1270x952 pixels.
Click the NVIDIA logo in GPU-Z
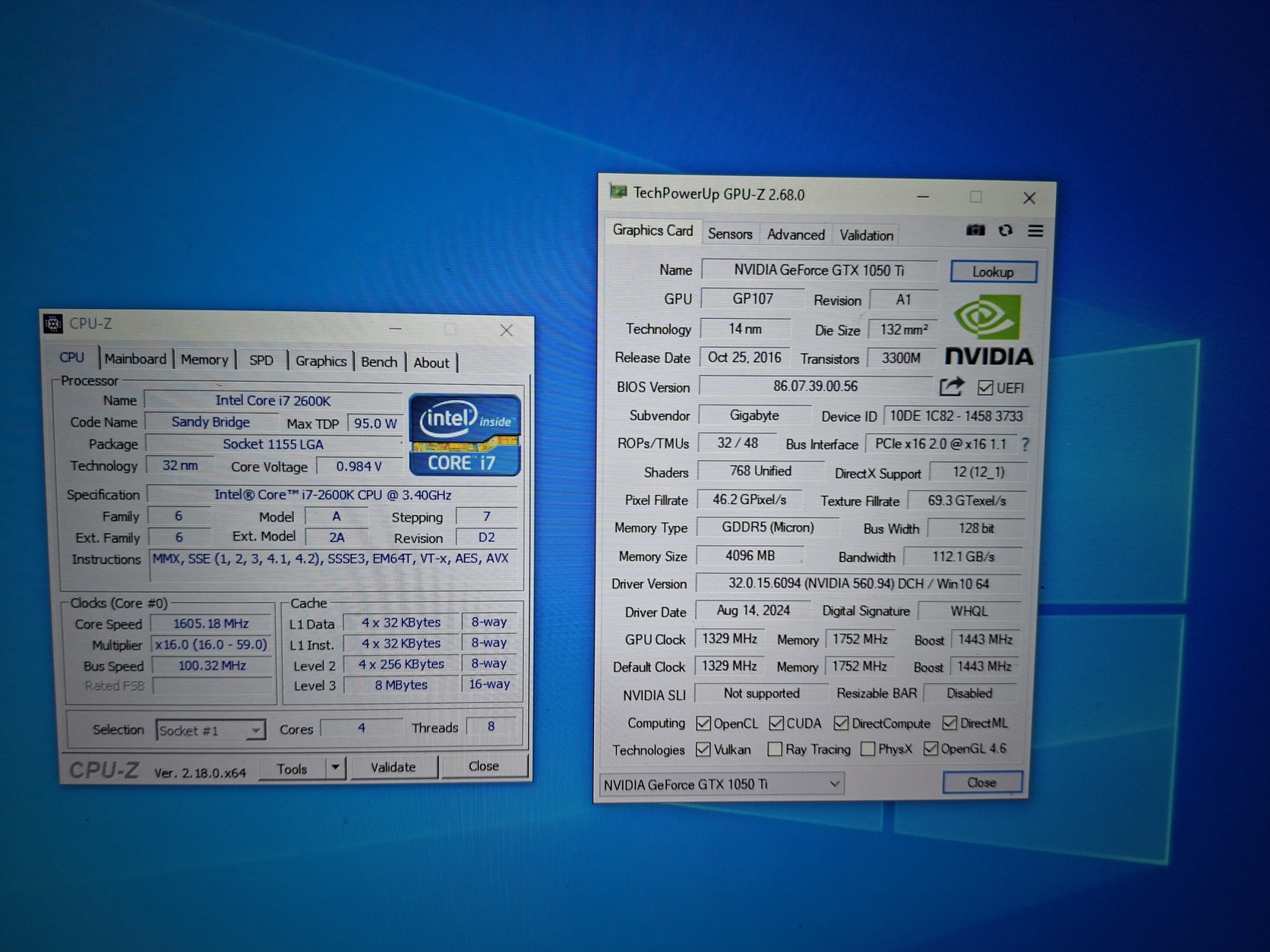[988, 329]
